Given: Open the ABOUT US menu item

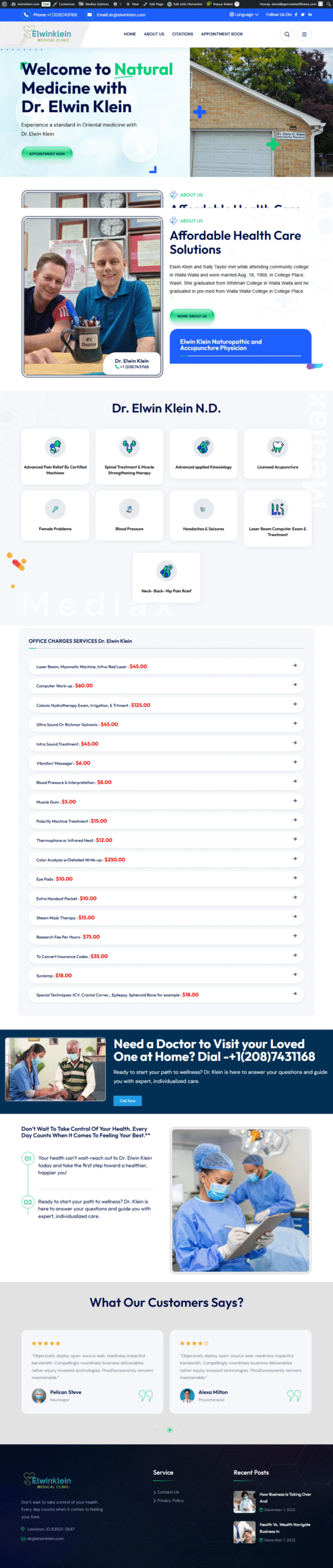Looking at the screenshot, I should 154,34.
